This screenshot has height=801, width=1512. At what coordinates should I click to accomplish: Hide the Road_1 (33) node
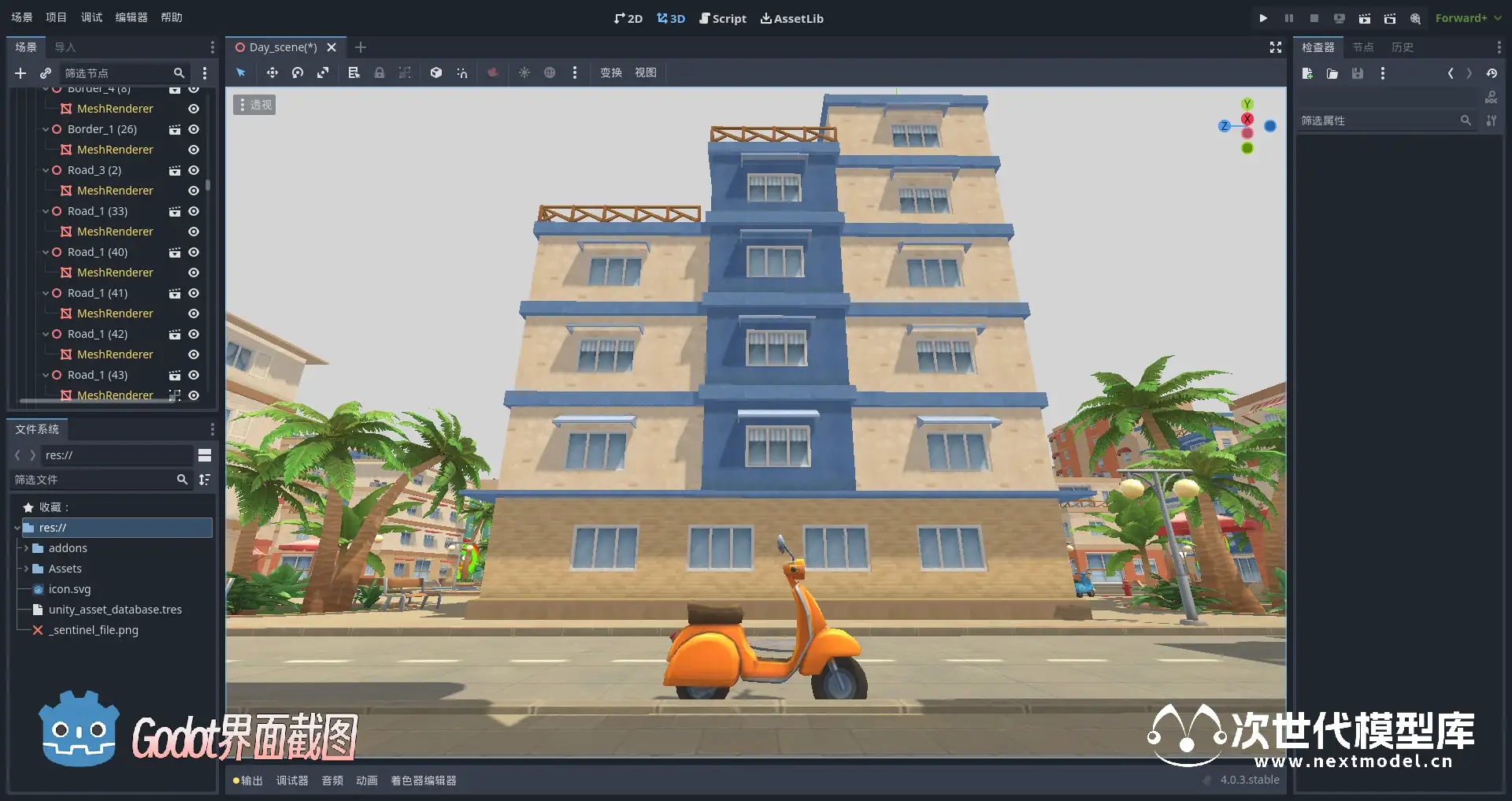point(194,211)
